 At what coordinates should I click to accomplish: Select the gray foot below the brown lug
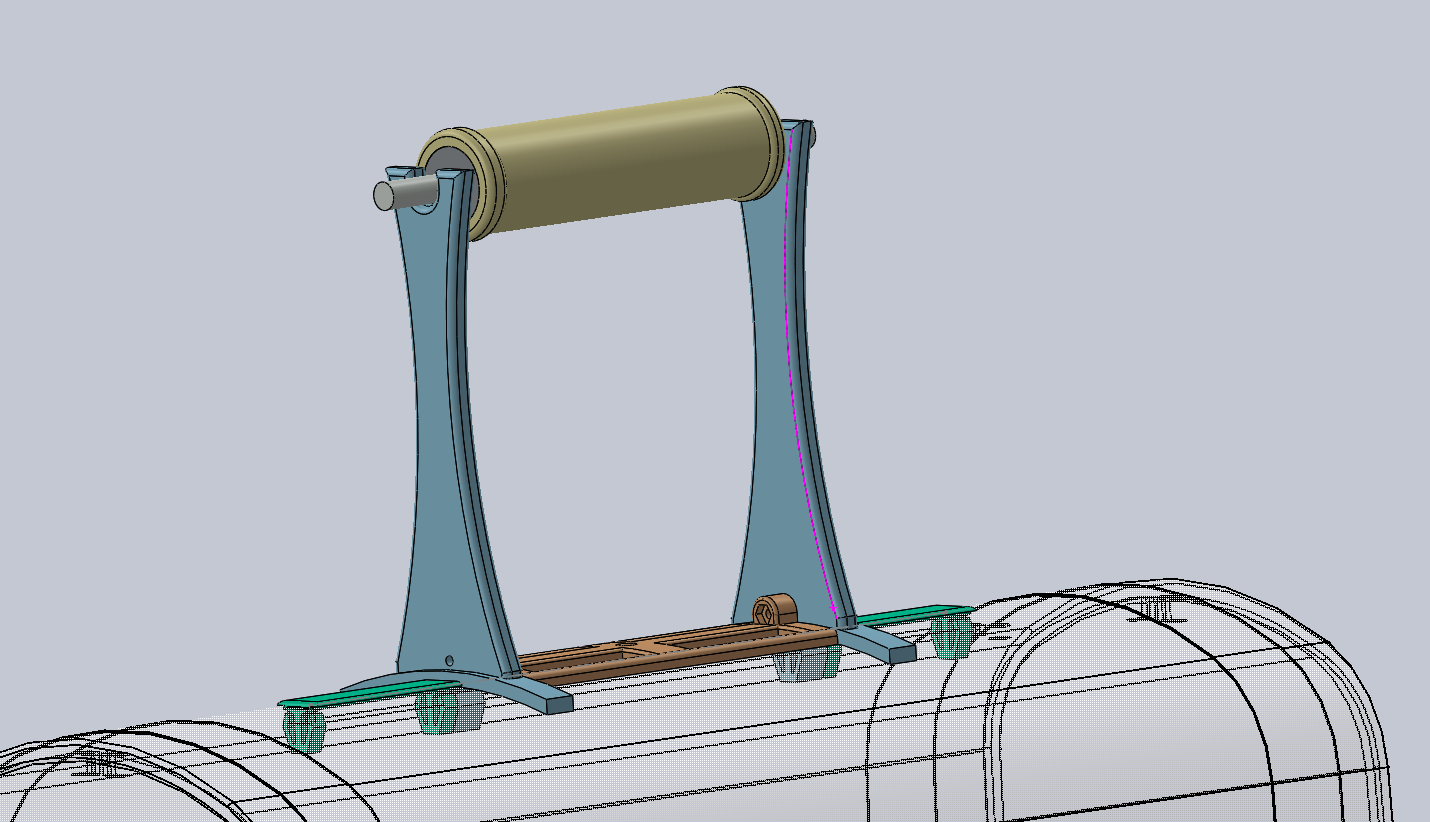808,663
